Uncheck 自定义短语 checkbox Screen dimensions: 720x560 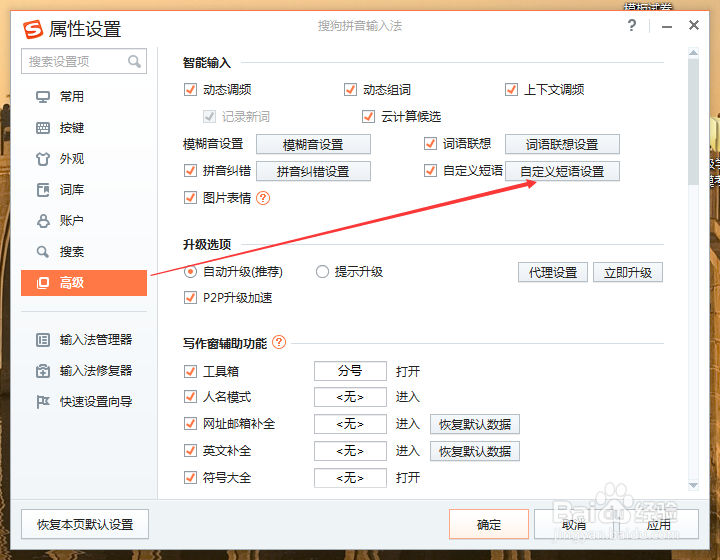pyautogui.click(x=430, y=170)
